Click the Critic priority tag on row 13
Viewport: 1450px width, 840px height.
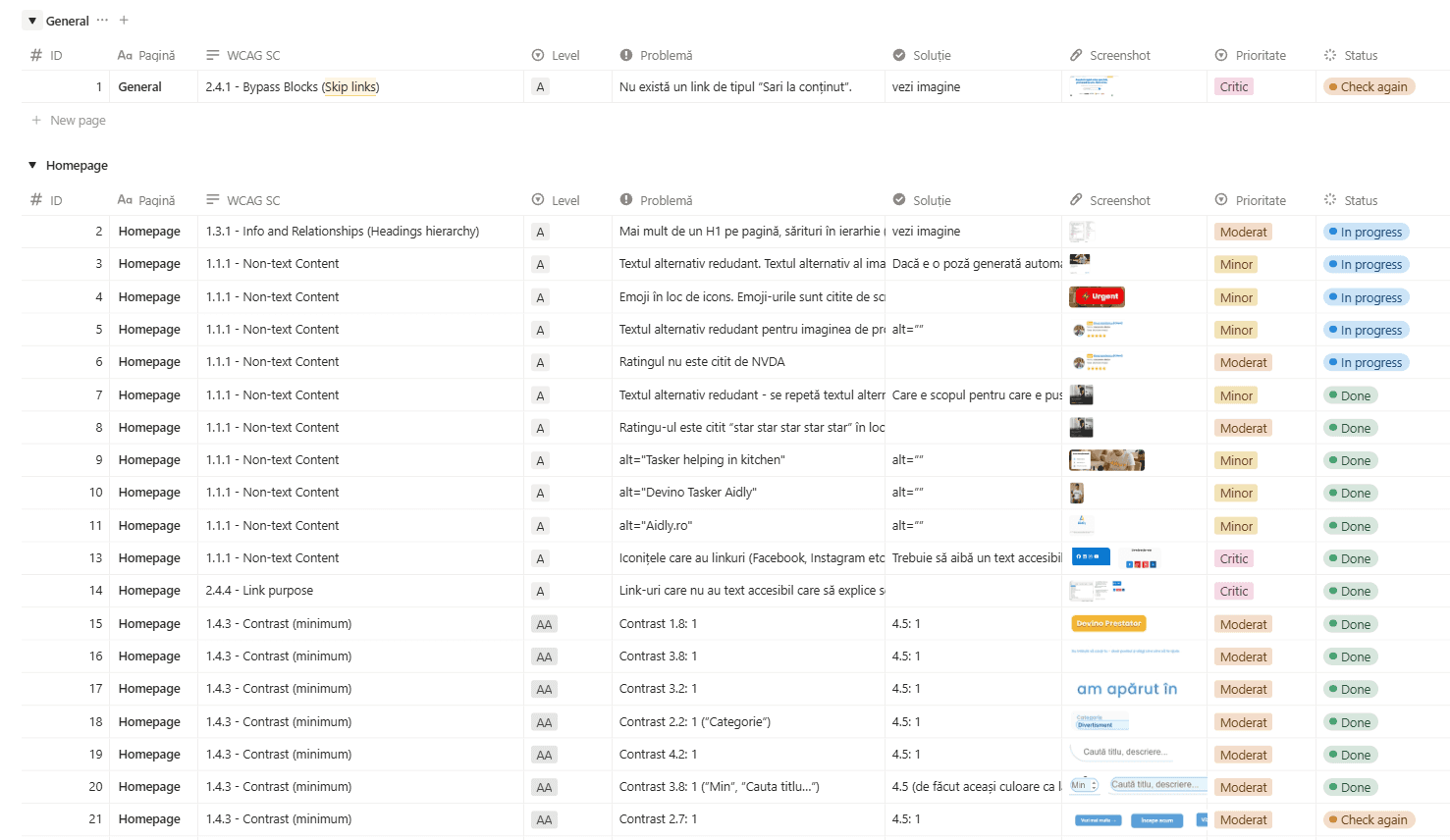(1233, 557)
